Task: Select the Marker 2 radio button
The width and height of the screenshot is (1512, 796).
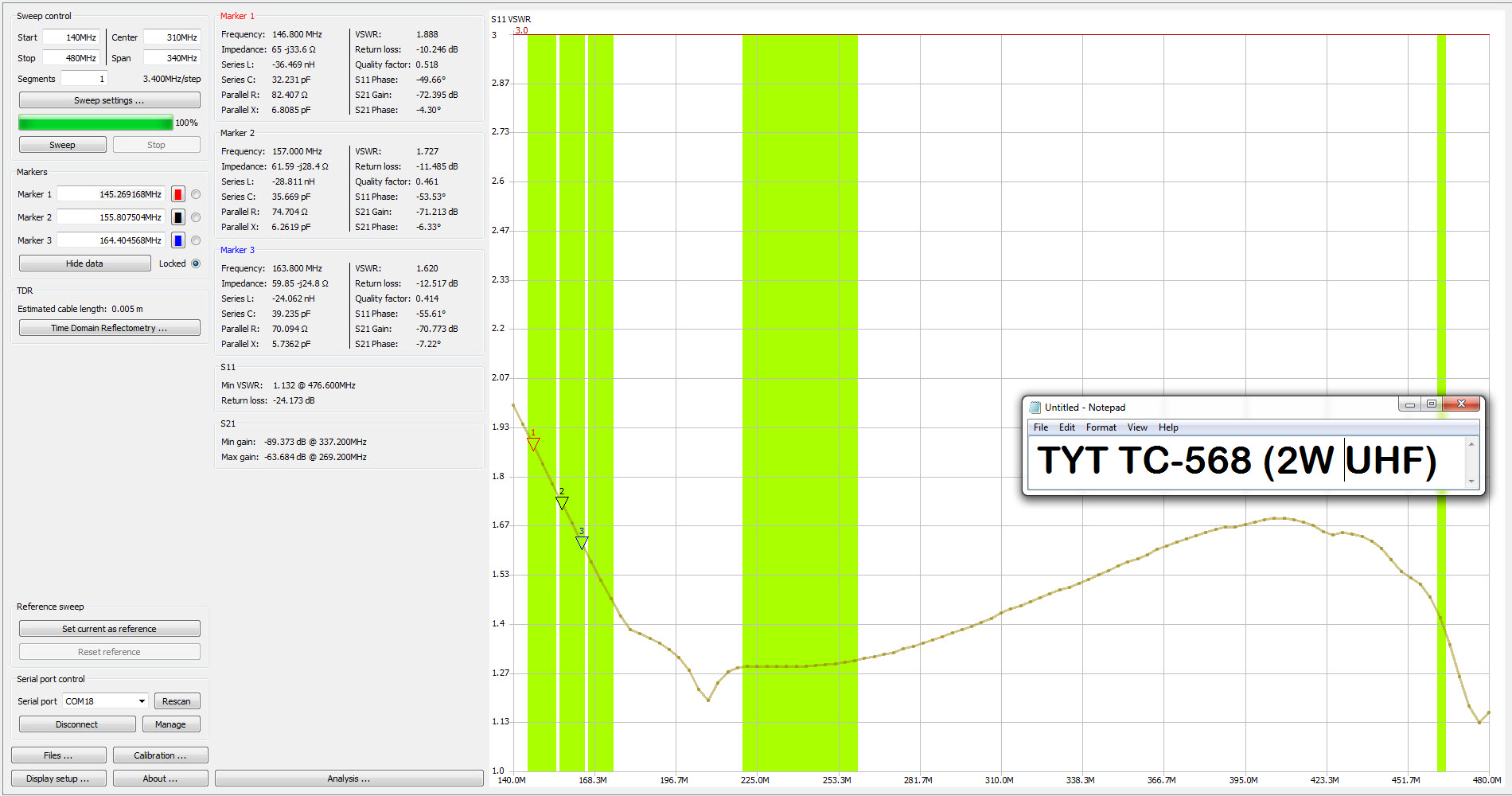Action: pyautogui.click(x=196, y=217)
